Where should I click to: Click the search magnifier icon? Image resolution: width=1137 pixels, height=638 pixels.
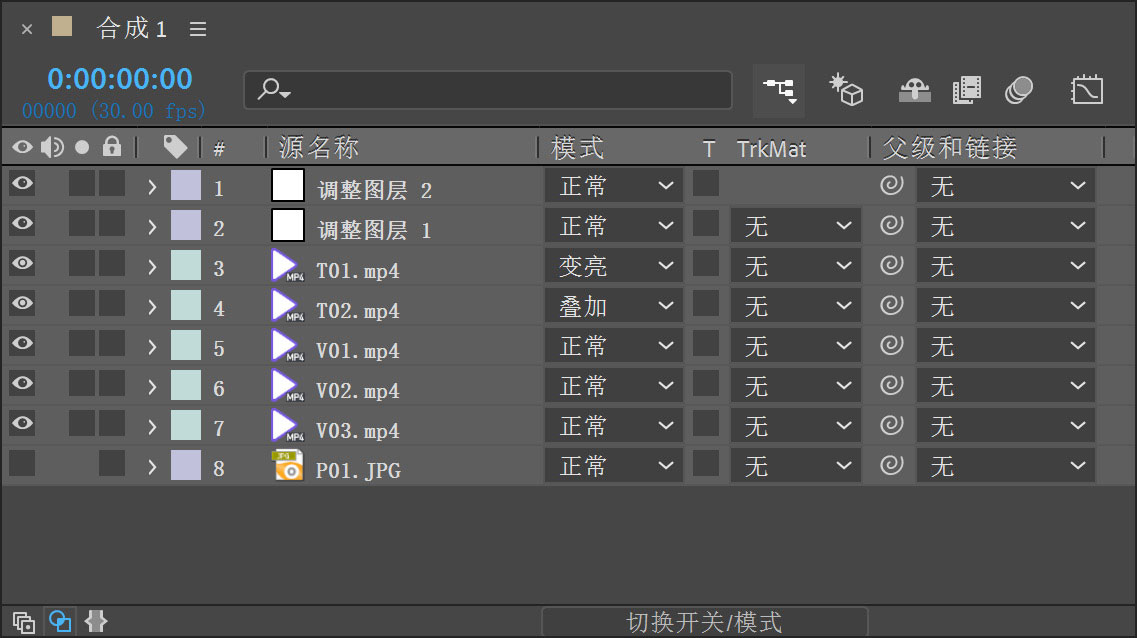tap(273, 90)
